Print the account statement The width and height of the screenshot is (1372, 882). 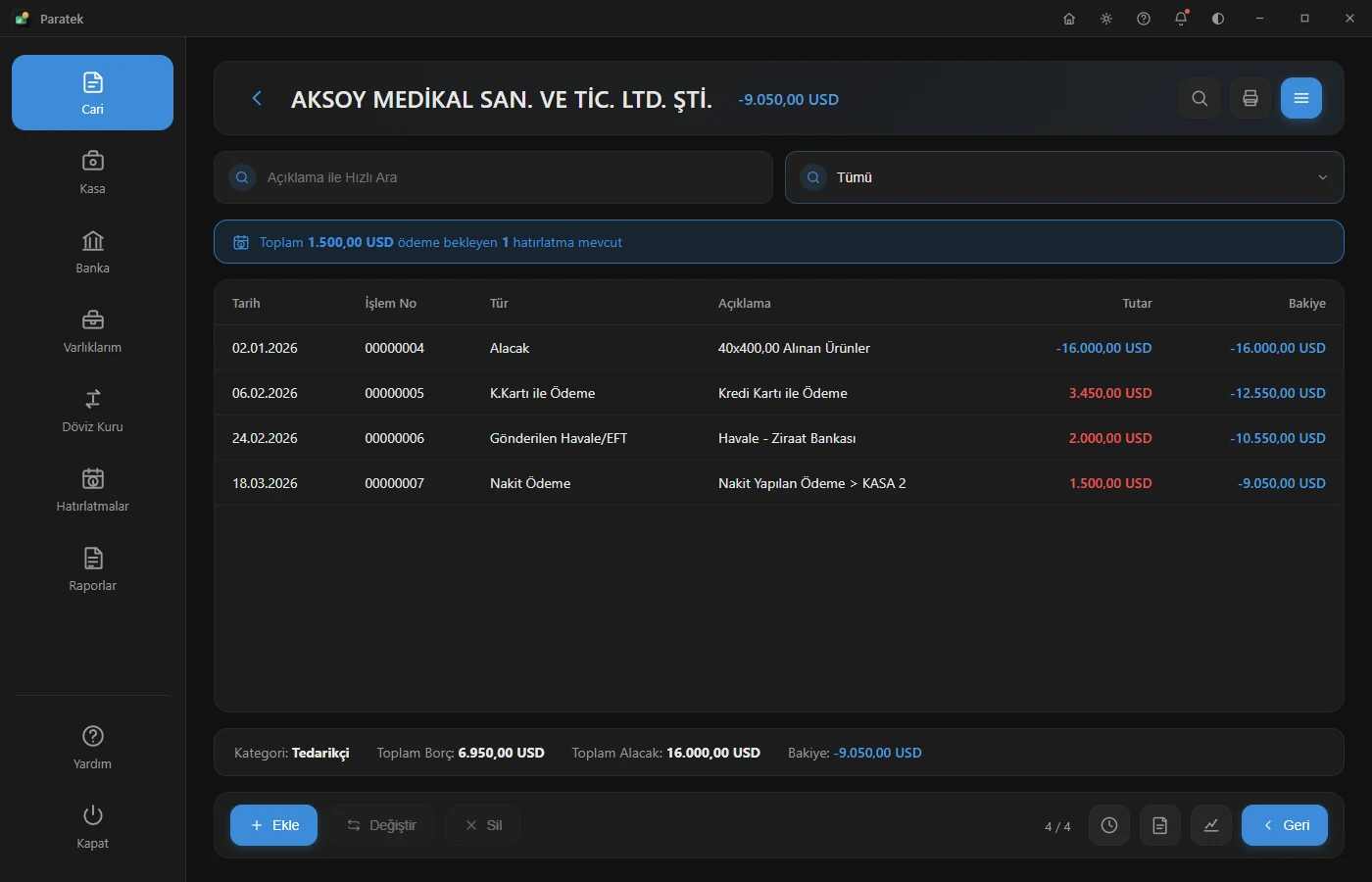(x=1250, y=98)
